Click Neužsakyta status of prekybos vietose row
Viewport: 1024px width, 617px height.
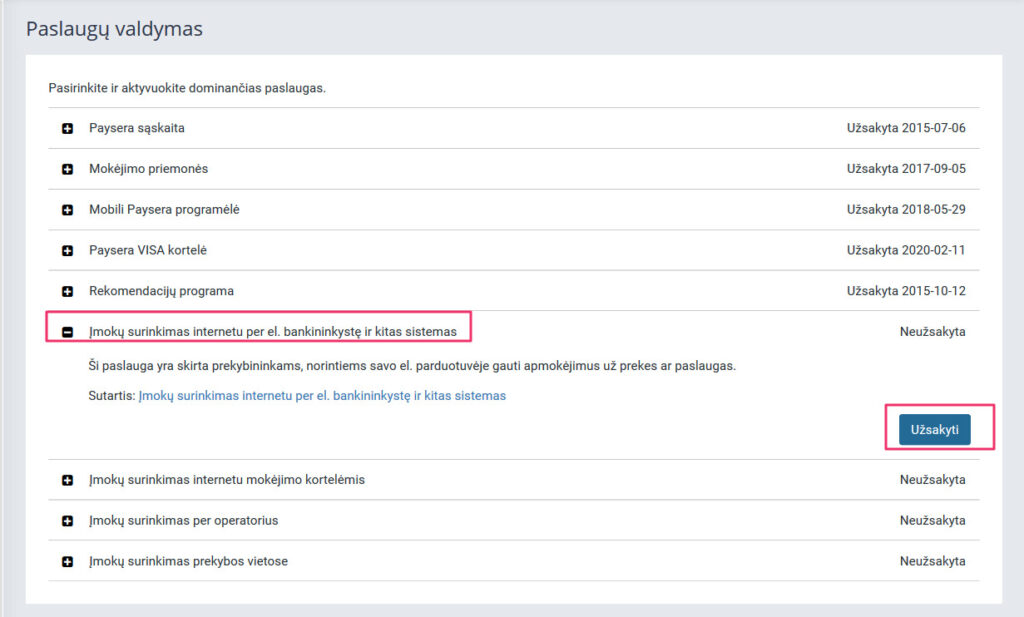pos(933,562)
